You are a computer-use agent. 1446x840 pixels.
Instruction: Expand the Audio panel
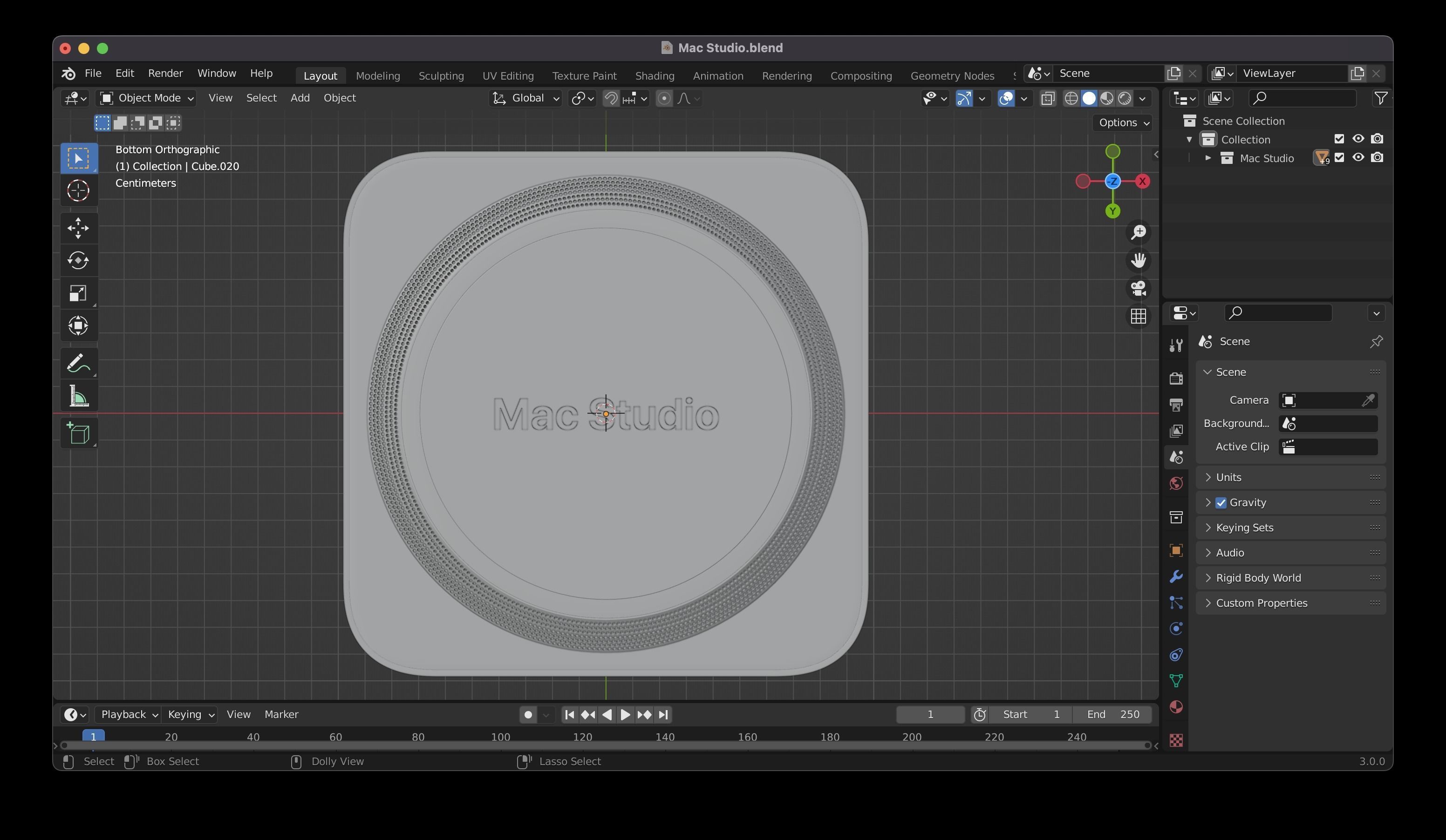point(1290,553)
